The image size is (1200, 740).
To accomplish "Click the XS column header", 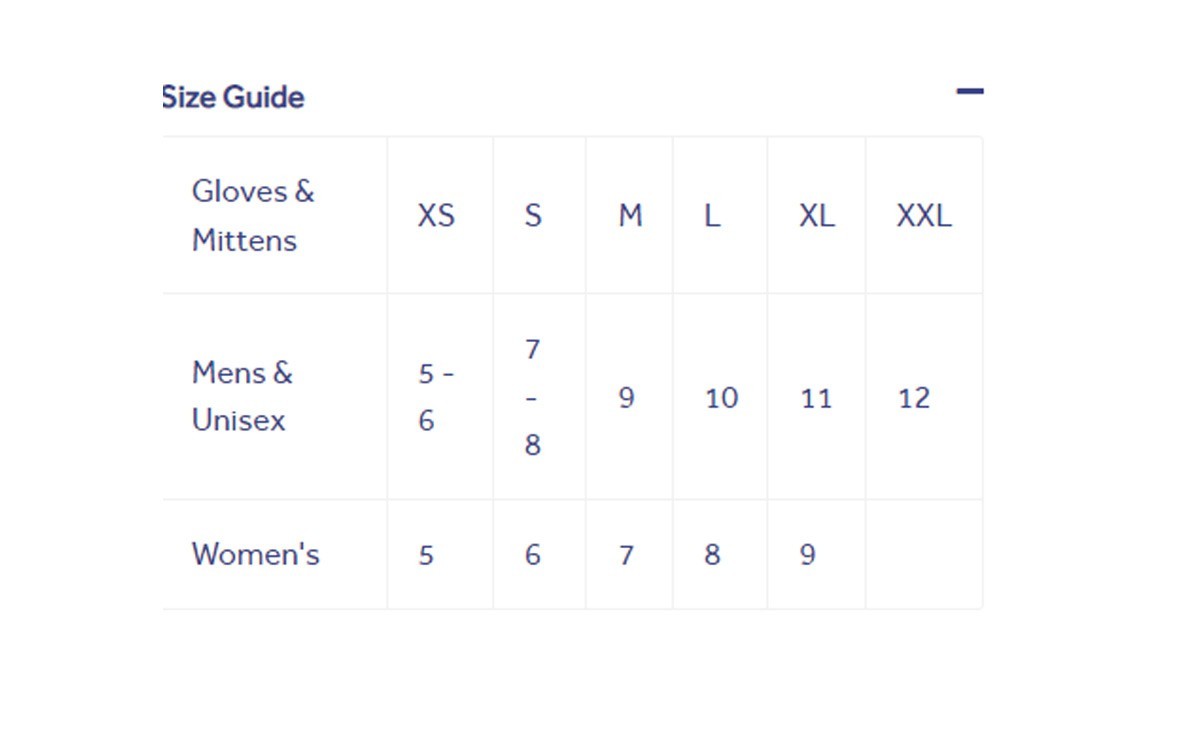I will click(436, 215).
